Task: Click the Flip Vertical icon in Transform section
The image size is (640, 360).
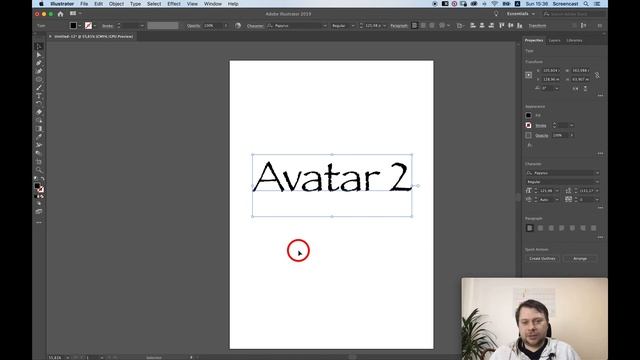Action: tap(585, 88)
